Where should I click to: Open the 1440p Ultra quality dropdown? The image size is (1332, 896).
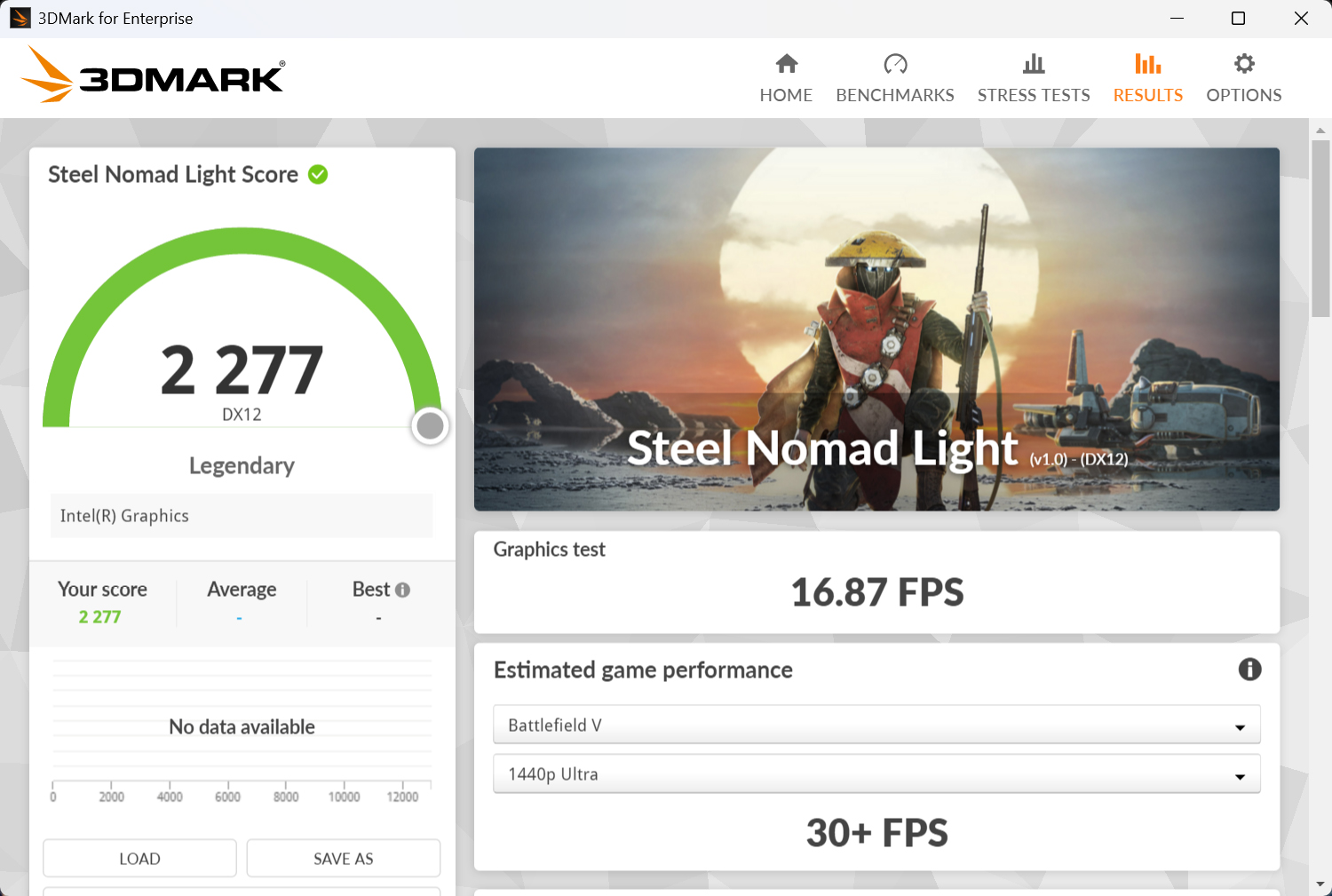click(876, 773)
